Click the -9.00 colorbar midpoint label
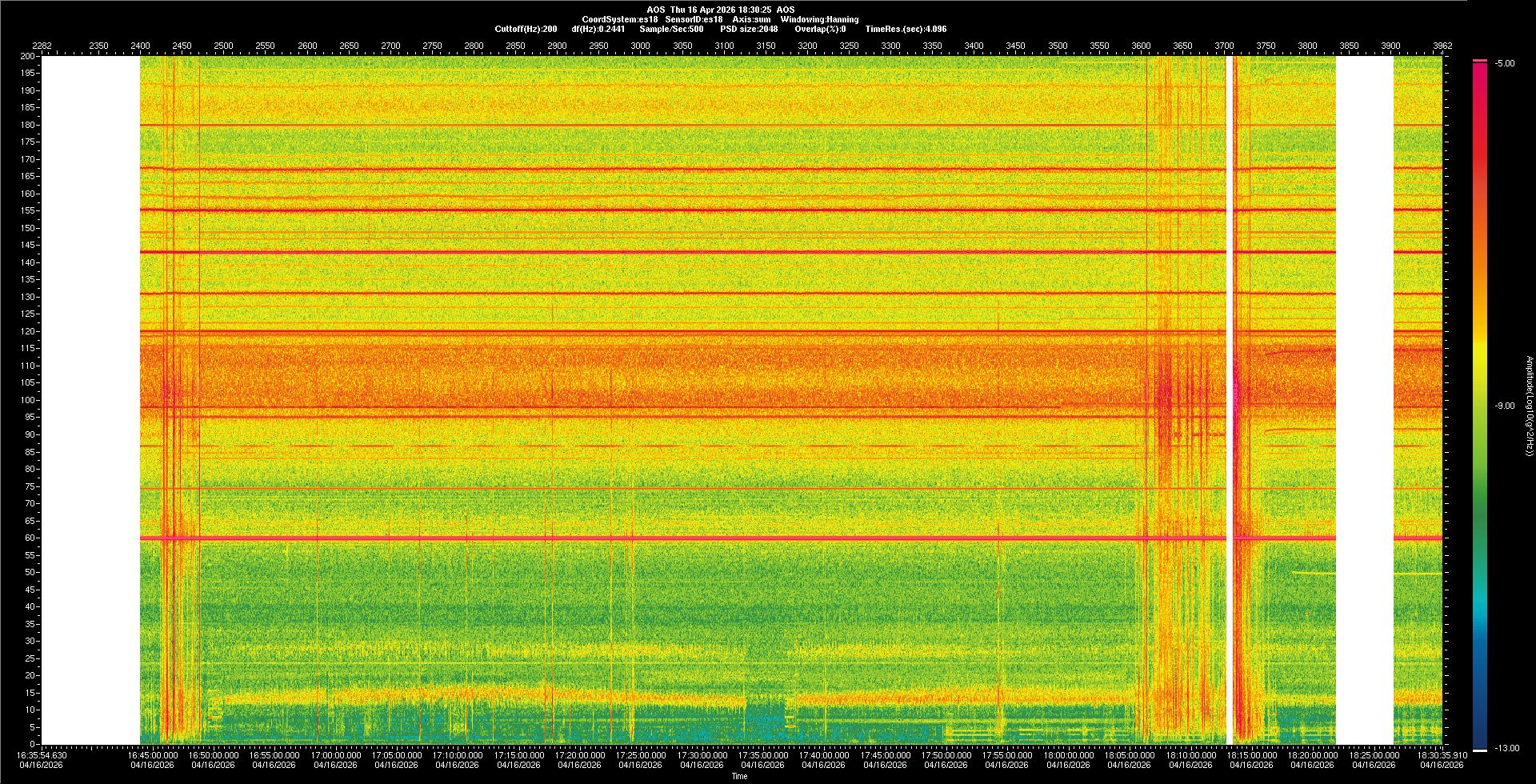1536x784 pixels. [1505, 406]
